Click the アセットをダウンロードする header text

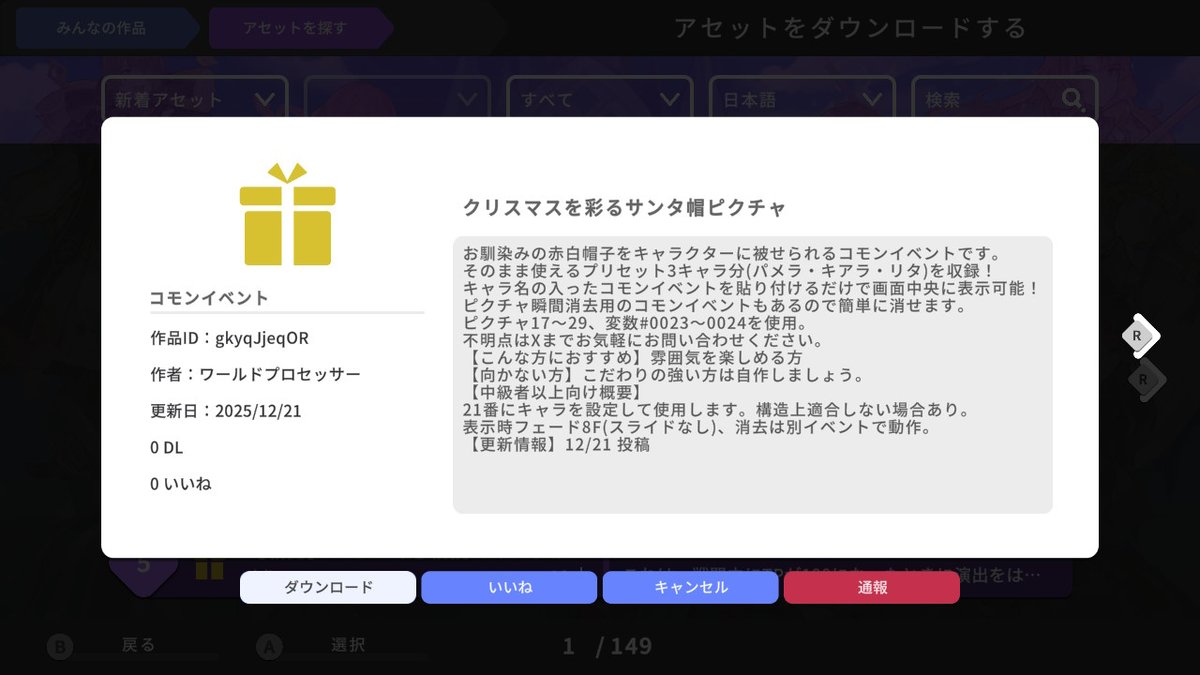coord(850,28)
